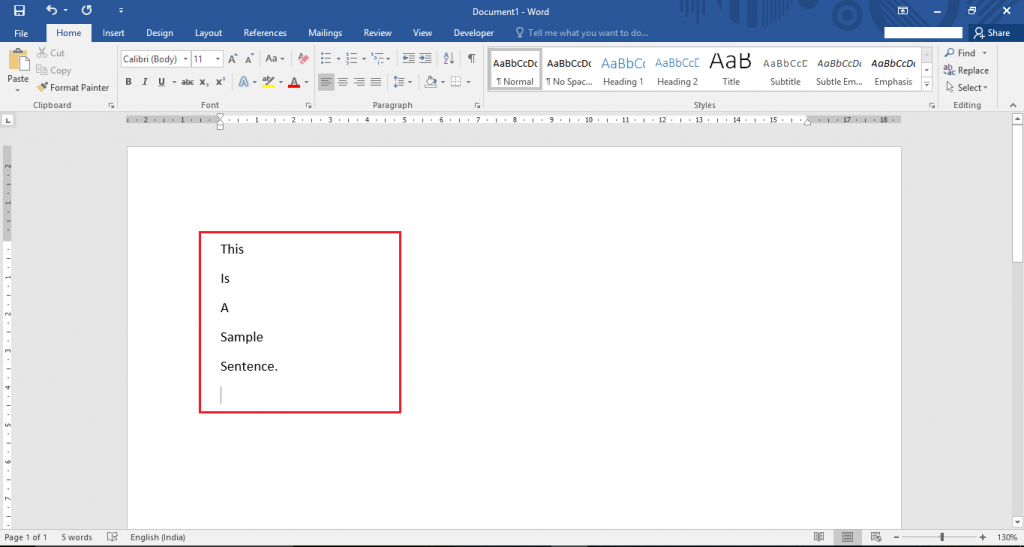This screenshot has height=547, width=1024.
Task: Click the Bullets list icon
Action: [327, 59]
